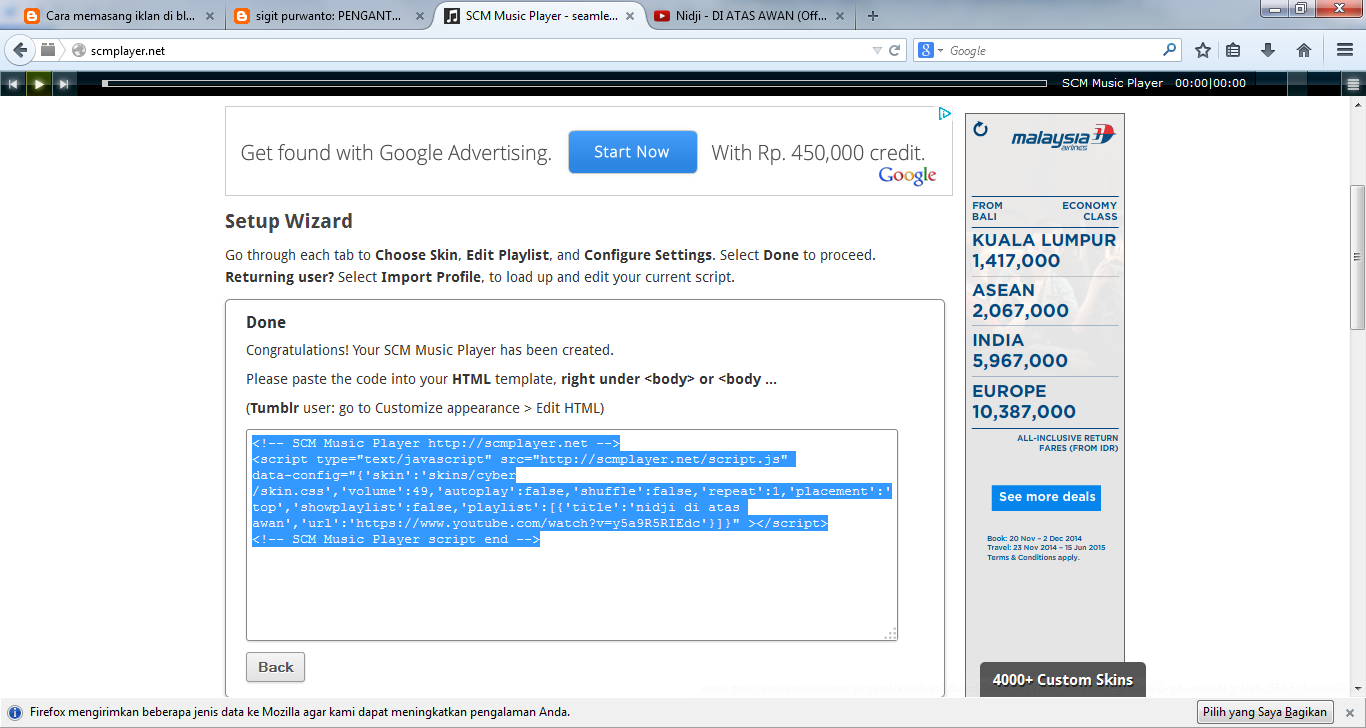1366x728 pixels.
Task: Click 'KUALA LUMPUR 1,417,000' fare
Action: [x=1044, y=251]
